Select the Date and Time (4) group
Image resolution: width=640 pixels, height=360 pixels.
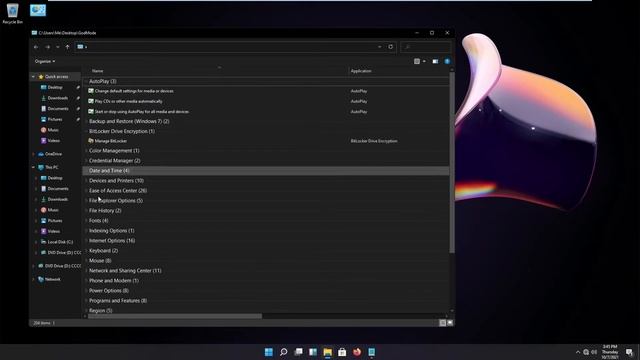point(109,171)
